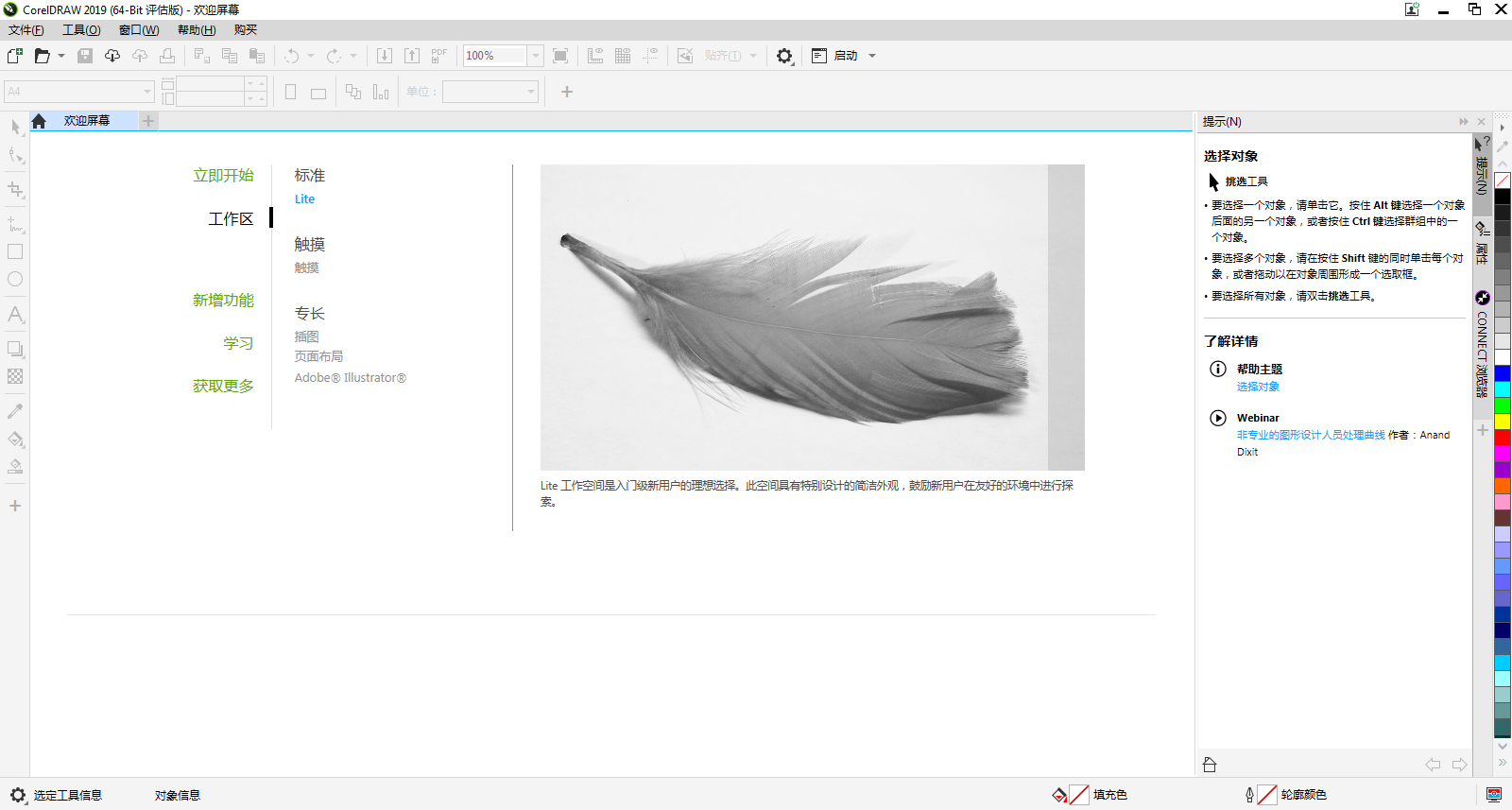This screenshot has width=1512, height=810.
Task: Collapse the 提示 docker with double arrow
Action: click(x=1464, y=122)
